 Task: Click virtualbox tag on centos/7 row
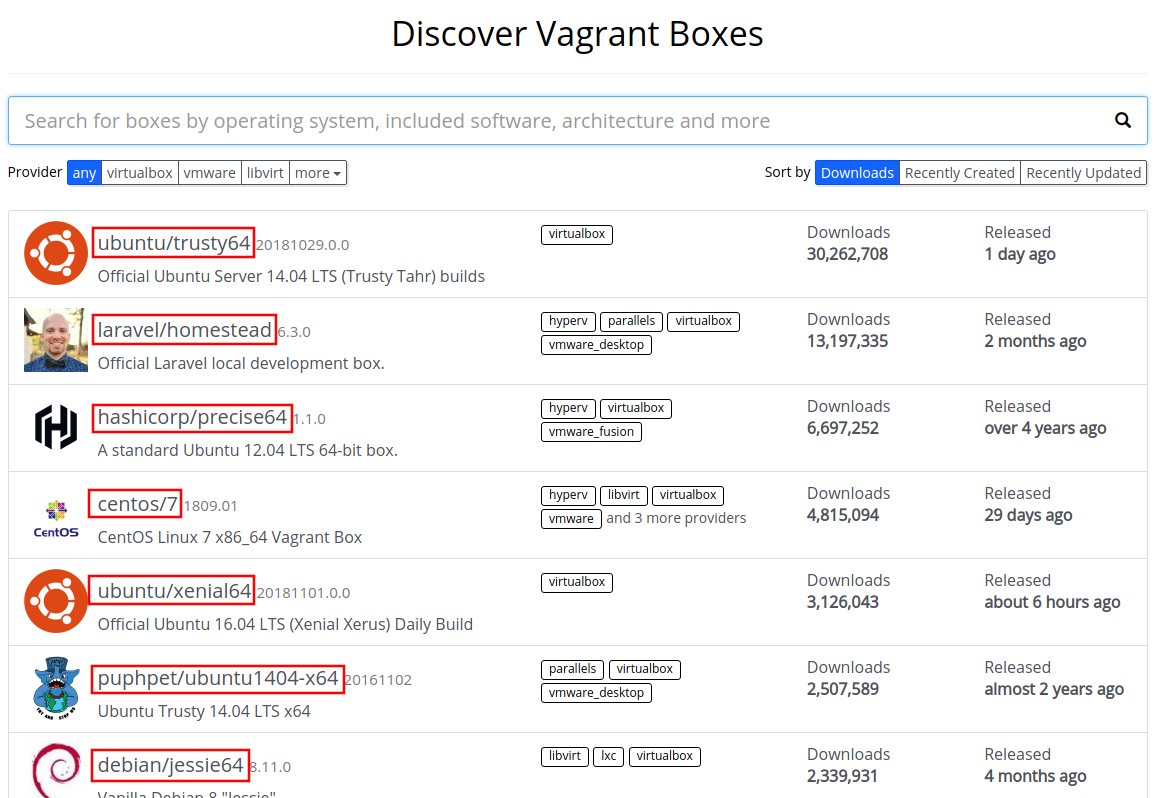pyautogui.click(x=688, y=496)
